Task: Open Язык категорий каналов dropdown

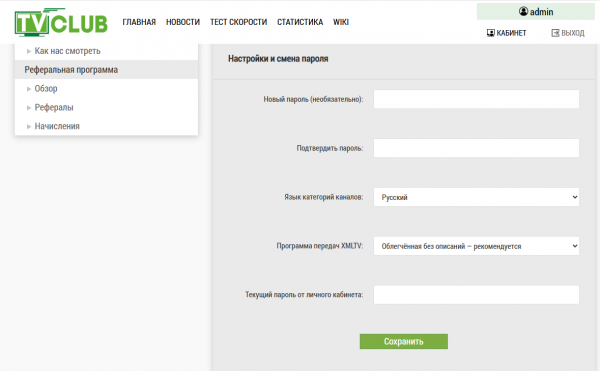Action: tap(476, 197)
